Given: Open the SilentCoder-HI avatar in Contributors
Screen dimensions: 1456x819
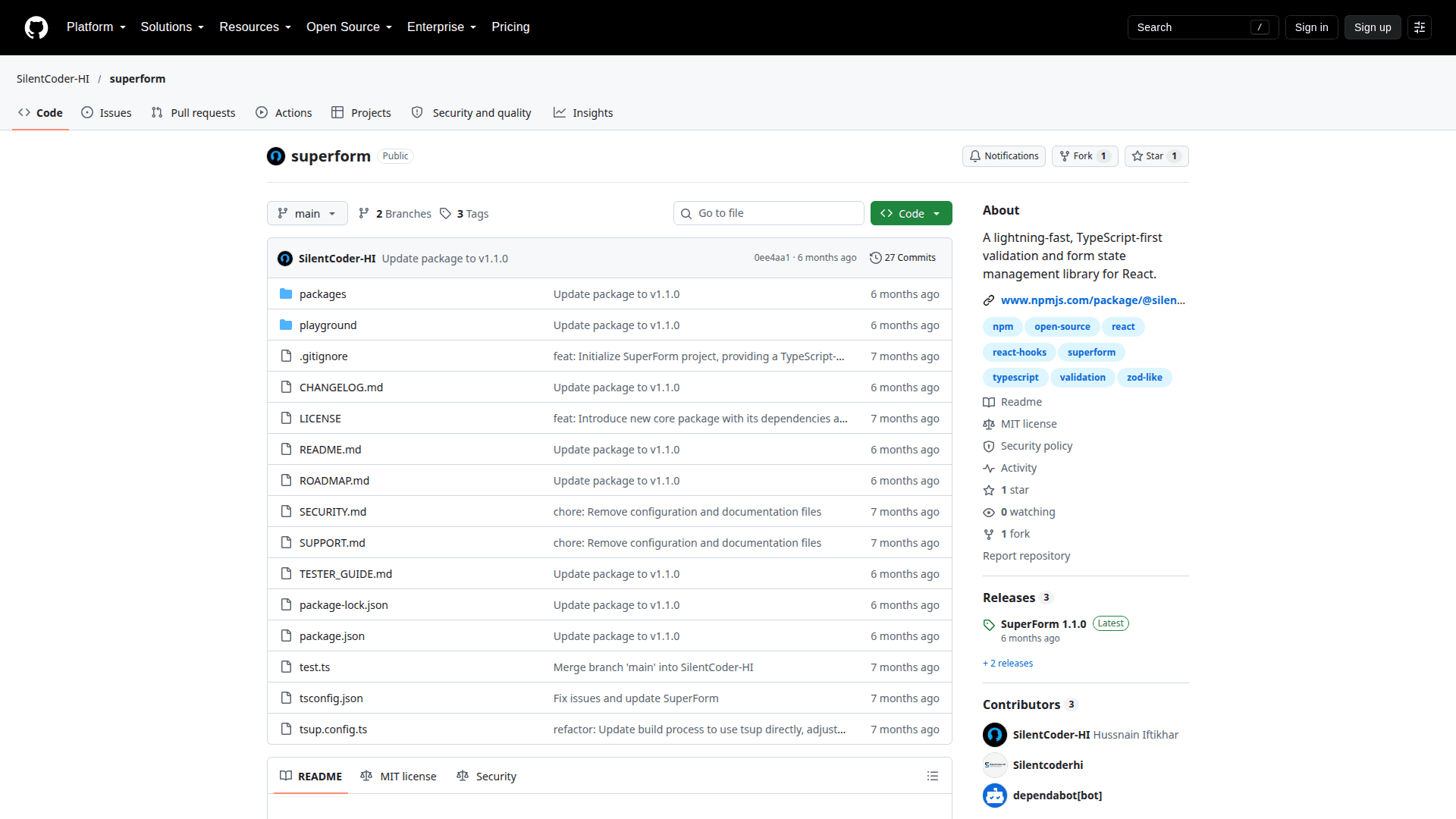Looking at the screenshot, I should point(994,735).
